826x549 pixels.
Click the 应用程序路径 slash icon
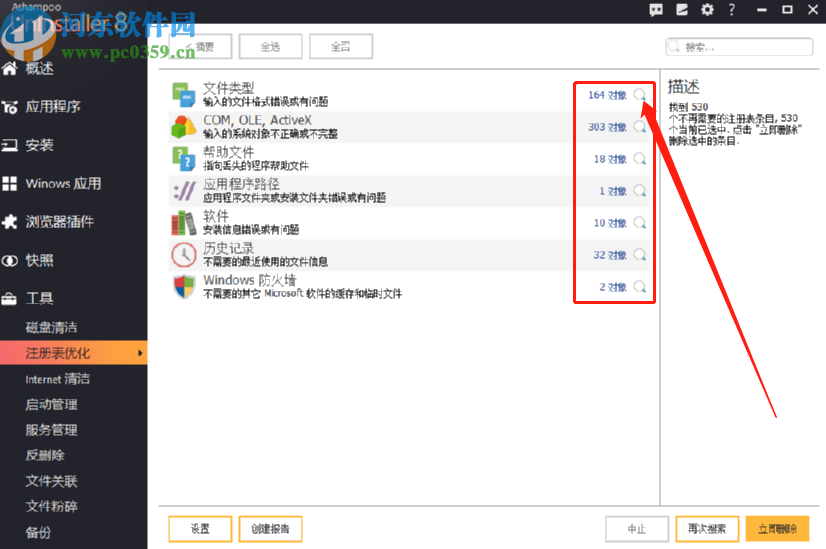coord(184,191)
